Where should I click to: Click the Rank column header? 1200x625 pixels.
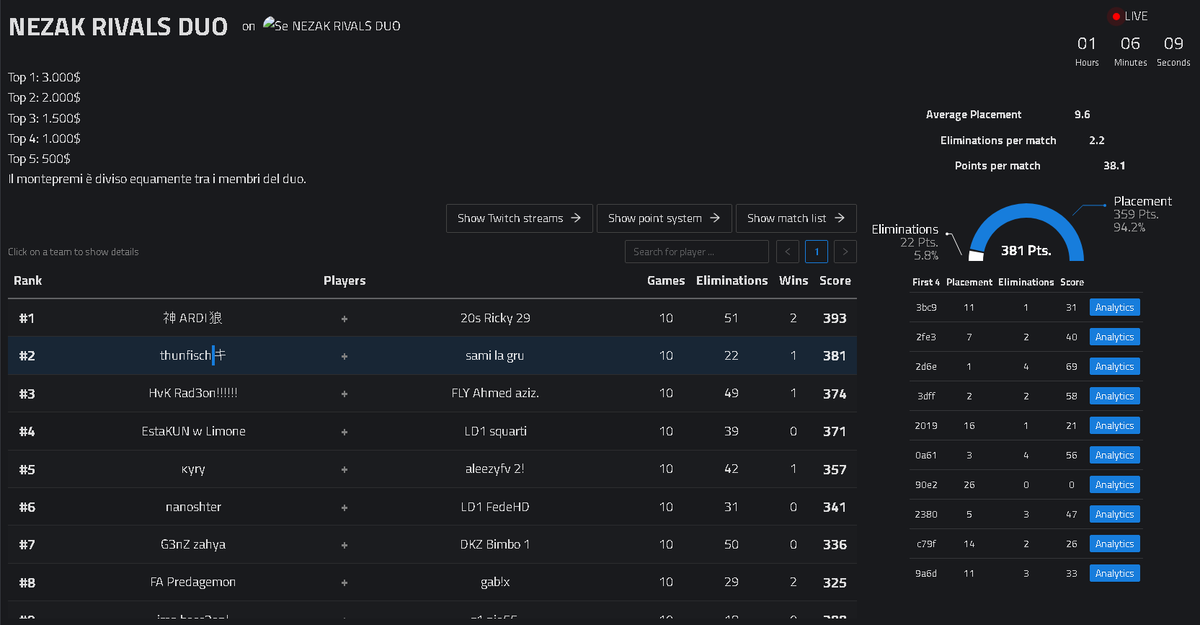pyautogui.click(x=28, y=281)
